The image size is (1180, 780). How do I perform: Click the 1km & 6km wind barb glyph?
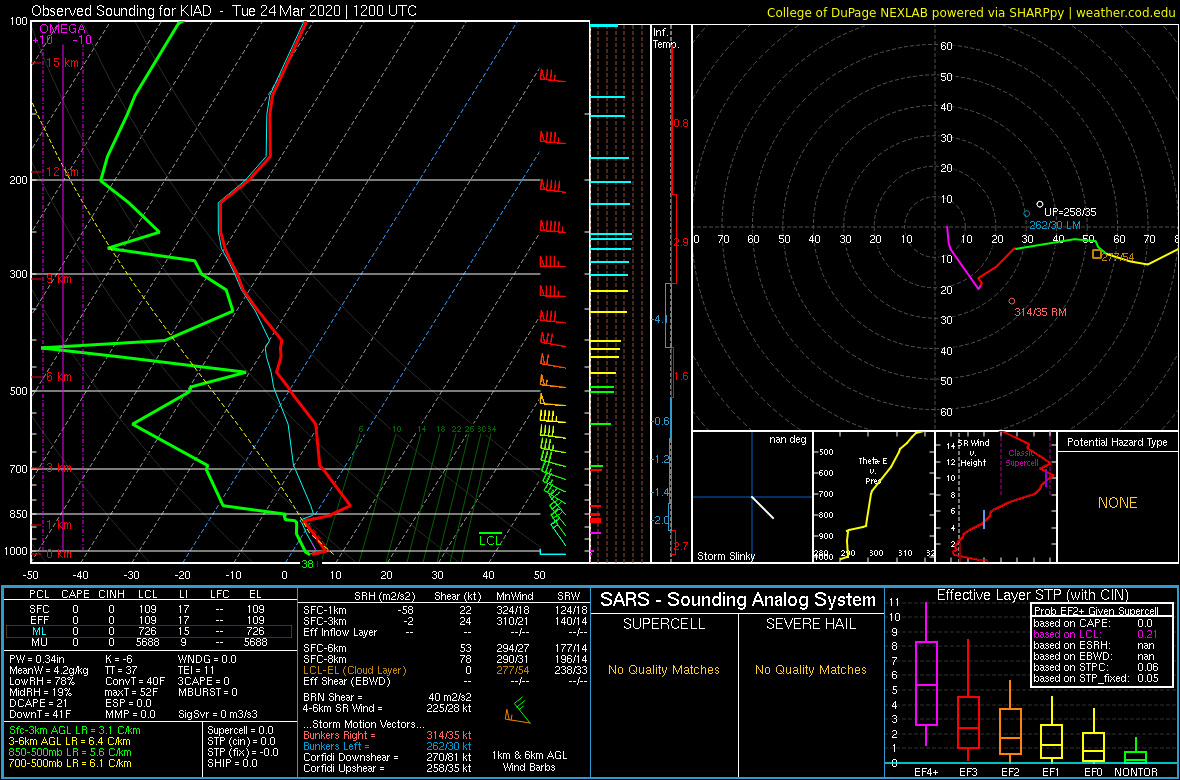[518, 710]
